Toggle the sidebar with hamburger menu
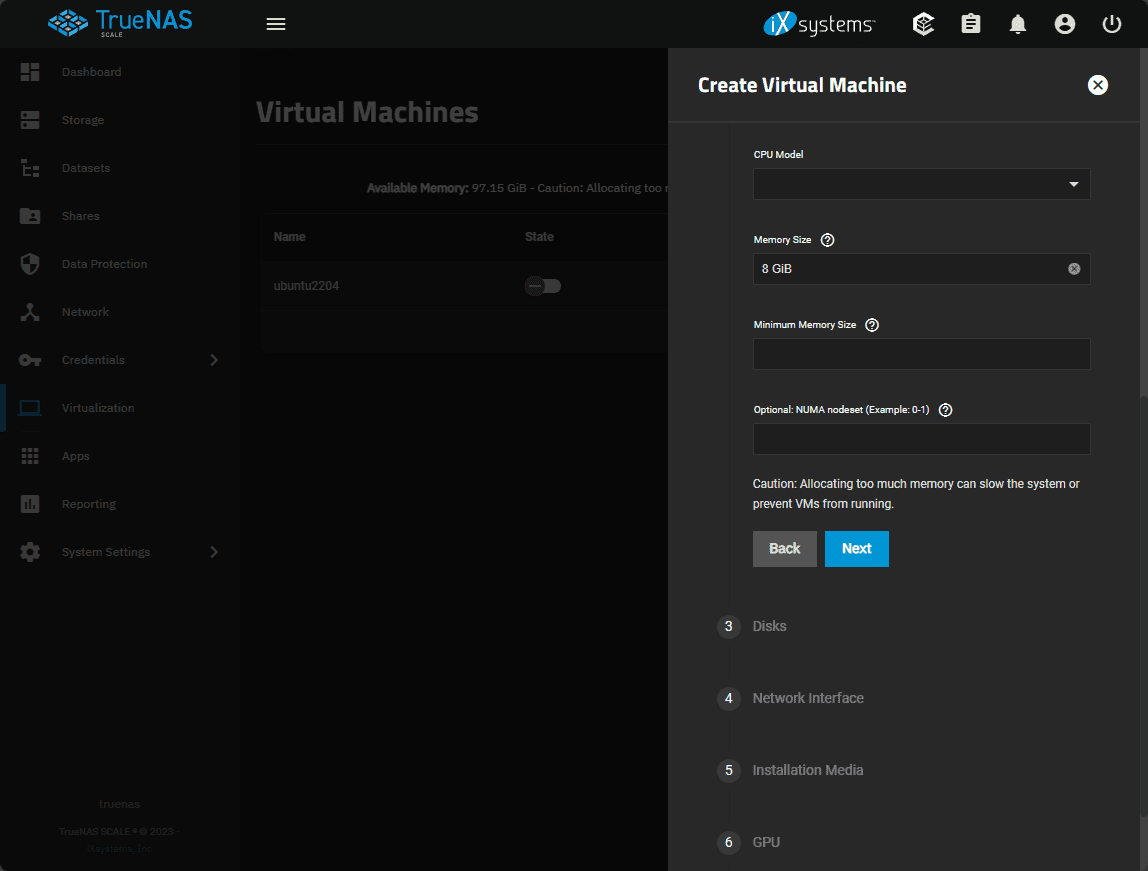Image resolution: width=1148 pixels, height=871 pixels. [276, 24]
